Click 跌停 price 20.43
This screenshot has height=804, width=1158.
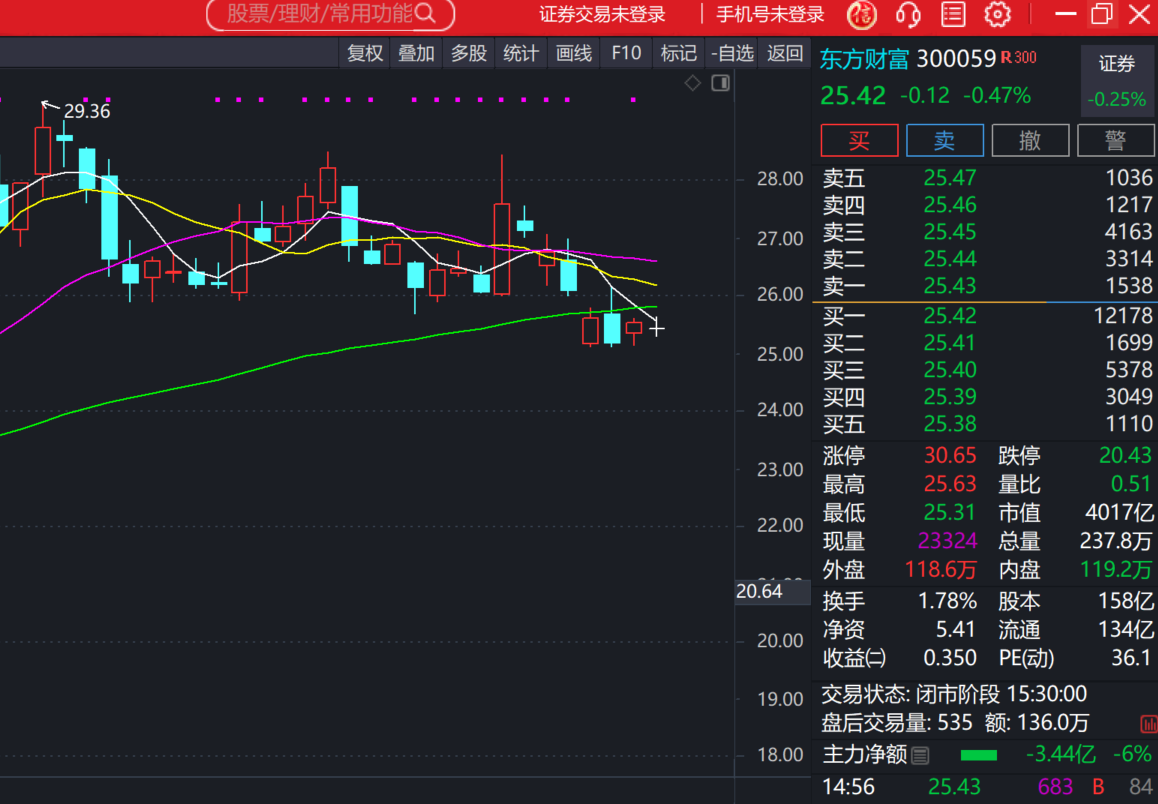pyautogui.click(x=1125, y=456)
